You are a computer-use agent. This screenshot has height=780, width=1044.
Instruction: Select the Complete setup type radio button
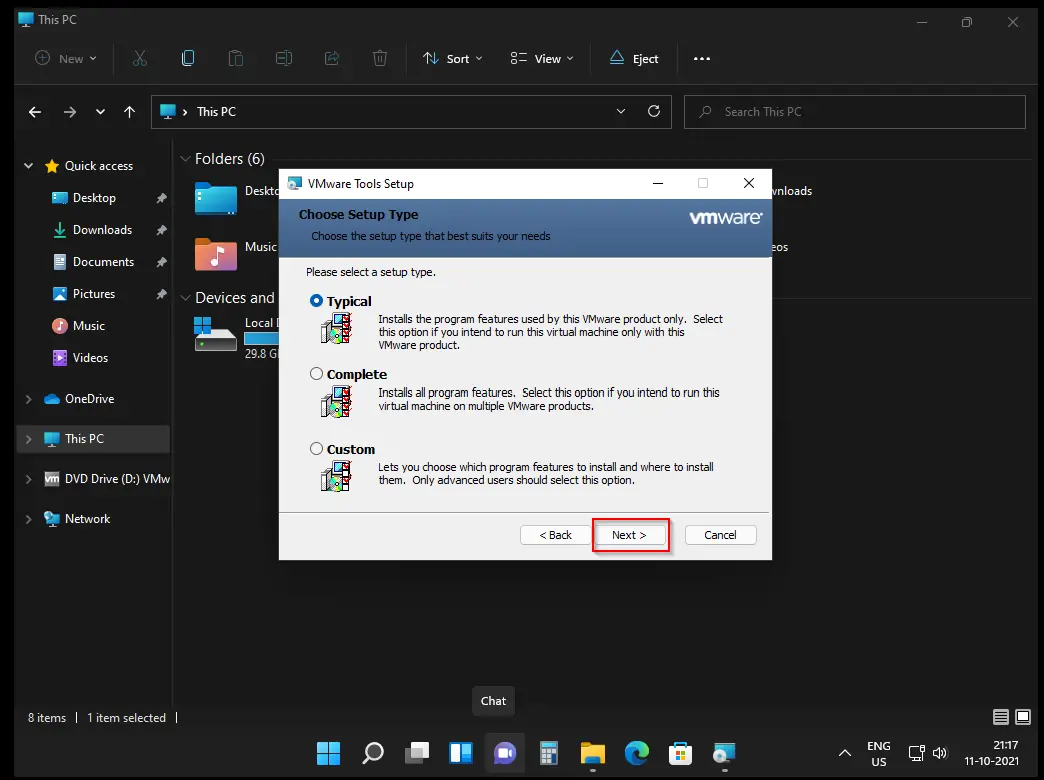click(x=316, y=374)
